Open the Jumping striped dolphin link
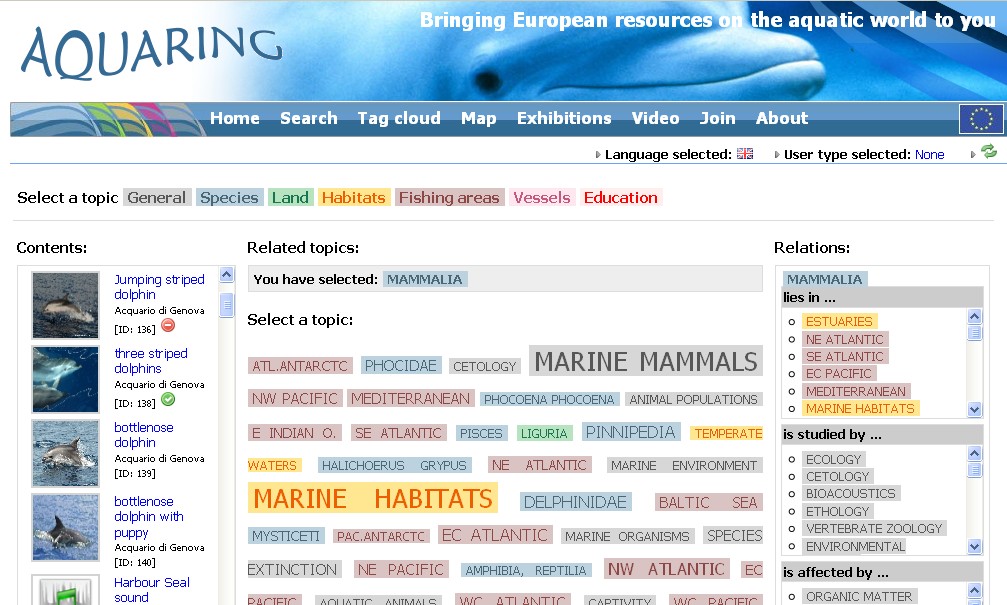This screenshot has height=605, width=1007. 159,287
